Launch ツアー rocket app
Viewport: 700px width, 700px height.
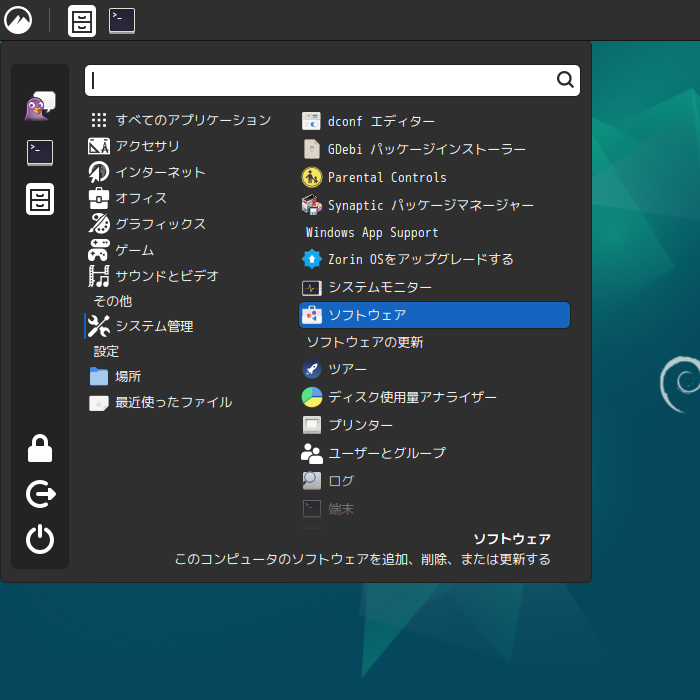pos(434,369)
